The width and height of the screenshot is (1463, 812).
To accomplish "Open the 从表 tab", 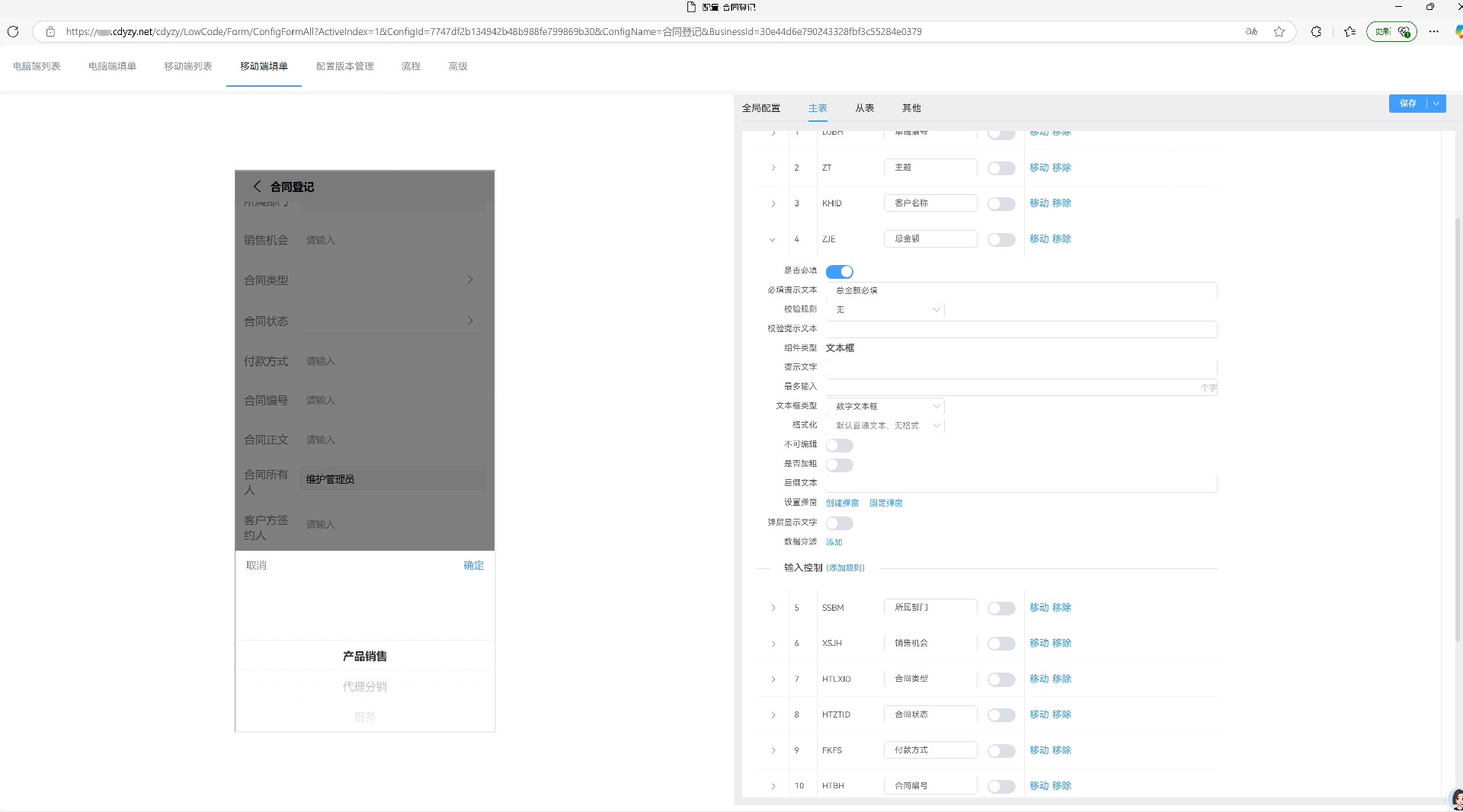I will [x=864, y=108].
